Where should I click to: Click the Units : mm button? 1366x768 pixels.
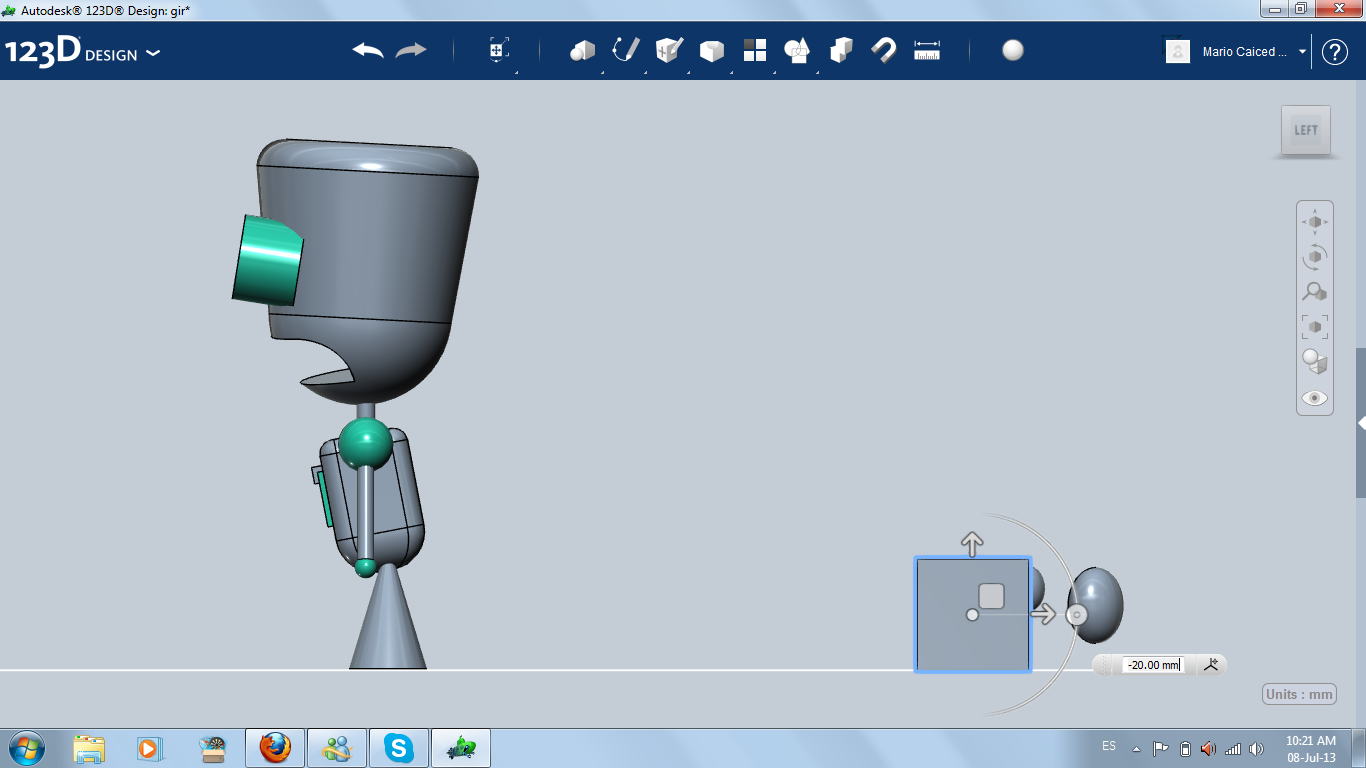click(1300, 694)
